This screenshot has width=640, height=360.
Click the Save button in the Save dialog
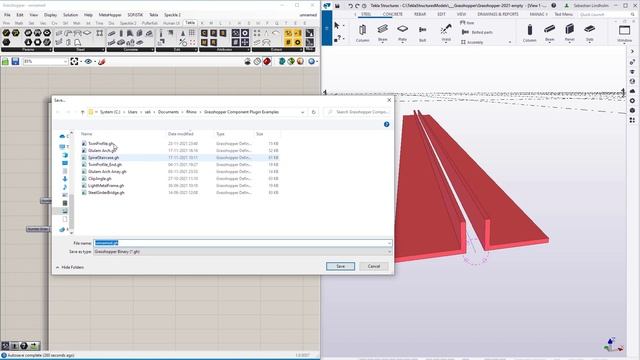(340, 266)
